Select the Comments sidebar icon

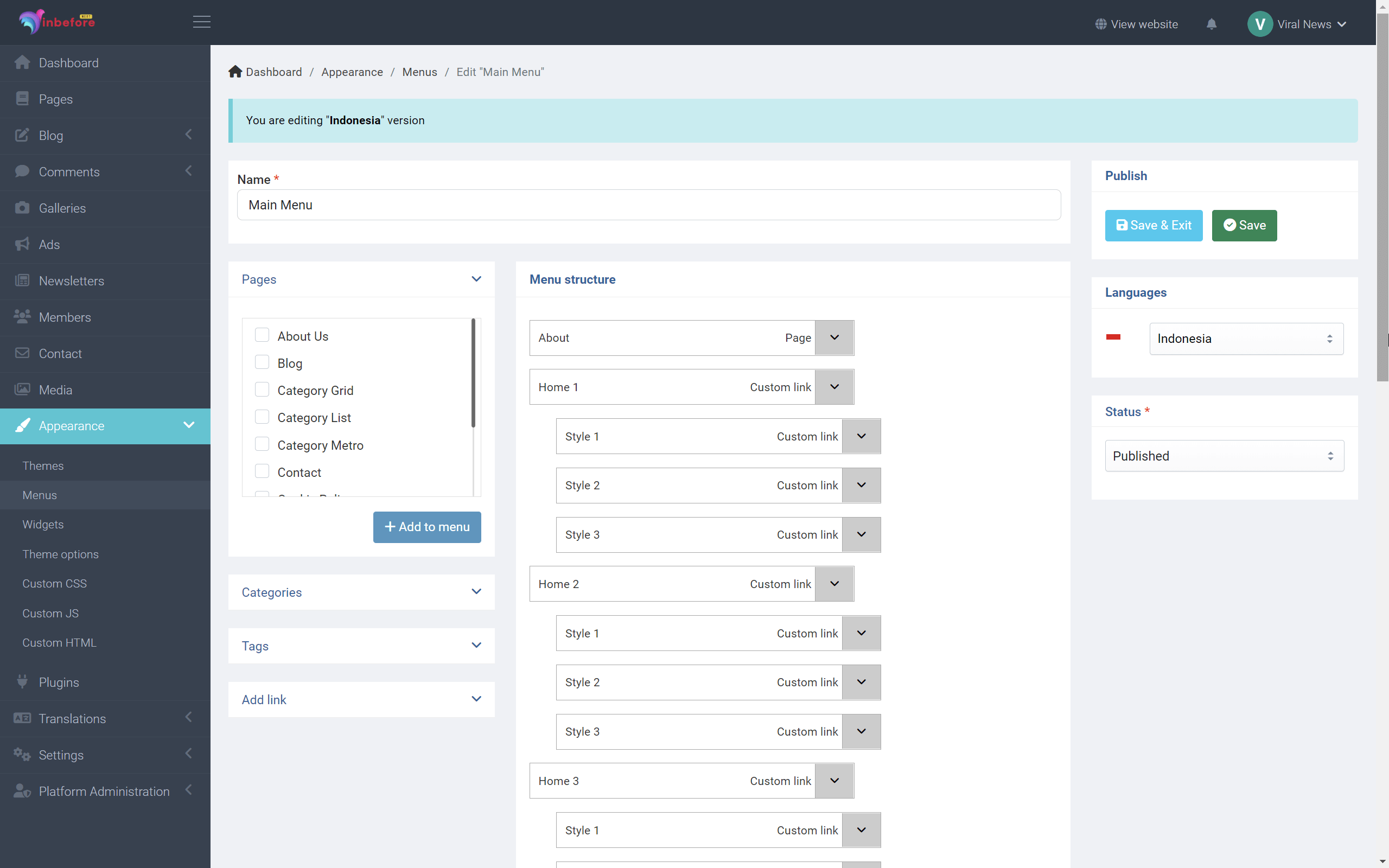[22, 171]
